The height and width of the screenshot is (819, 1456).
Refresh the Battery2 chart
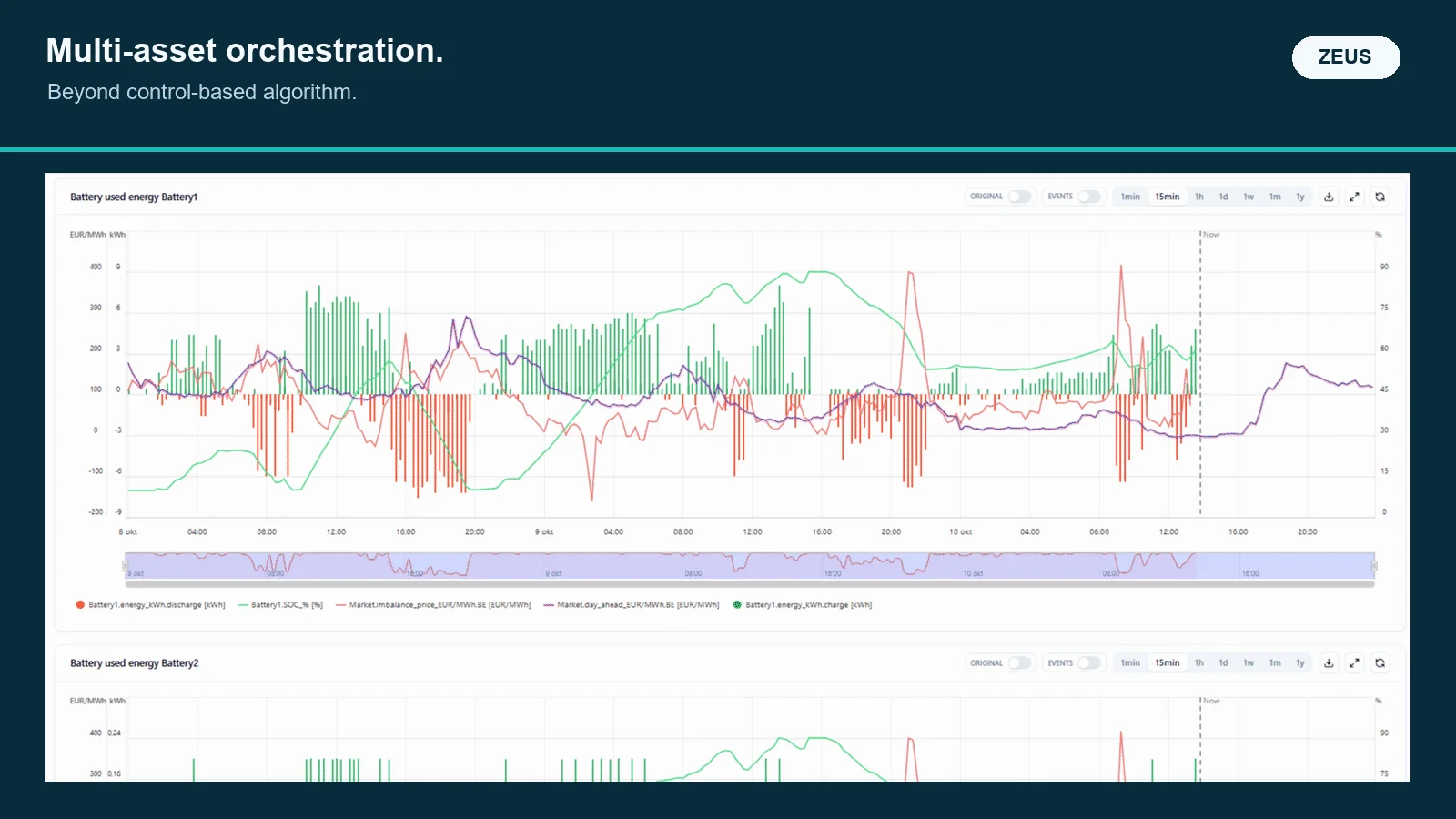1380,663
